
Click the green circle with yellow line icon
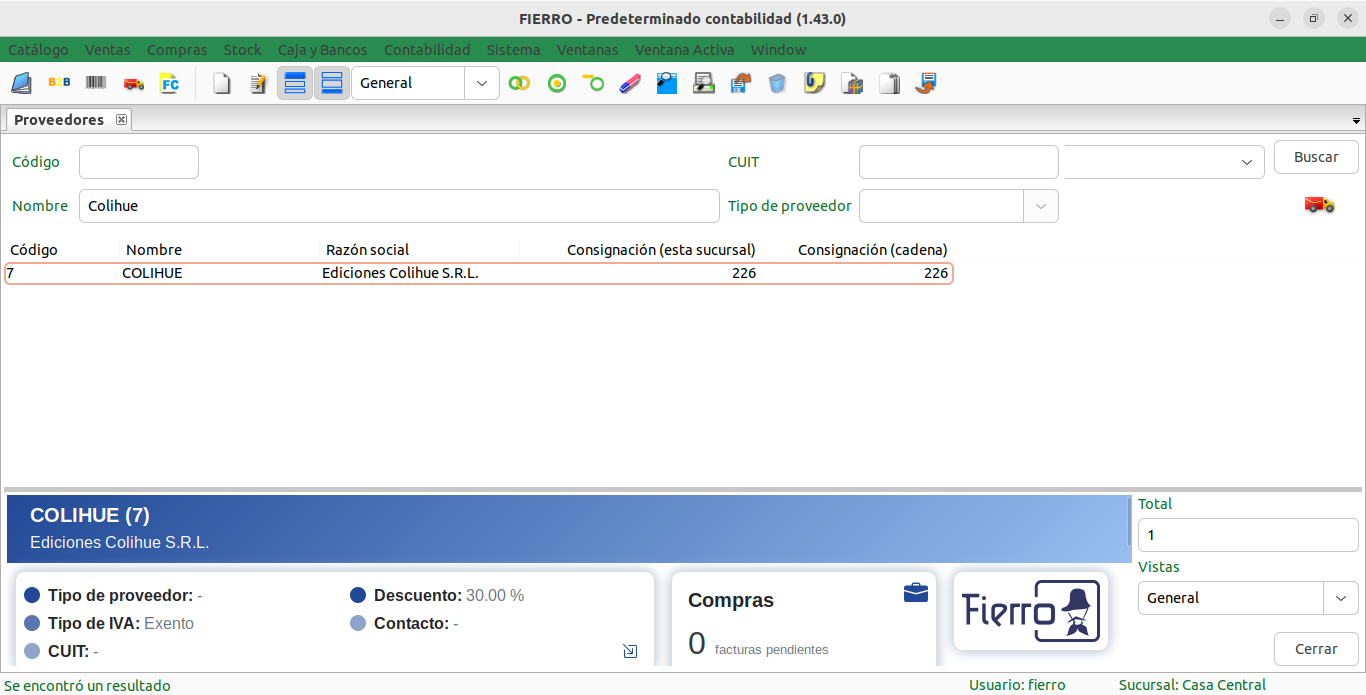[594, 83]
